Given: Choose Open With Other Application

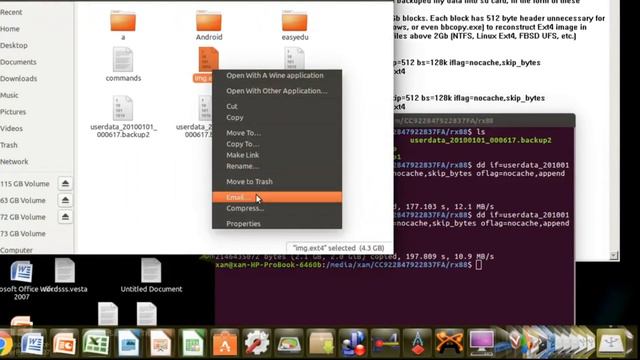Looking at the screenshot, I should (x=277, y=91).
